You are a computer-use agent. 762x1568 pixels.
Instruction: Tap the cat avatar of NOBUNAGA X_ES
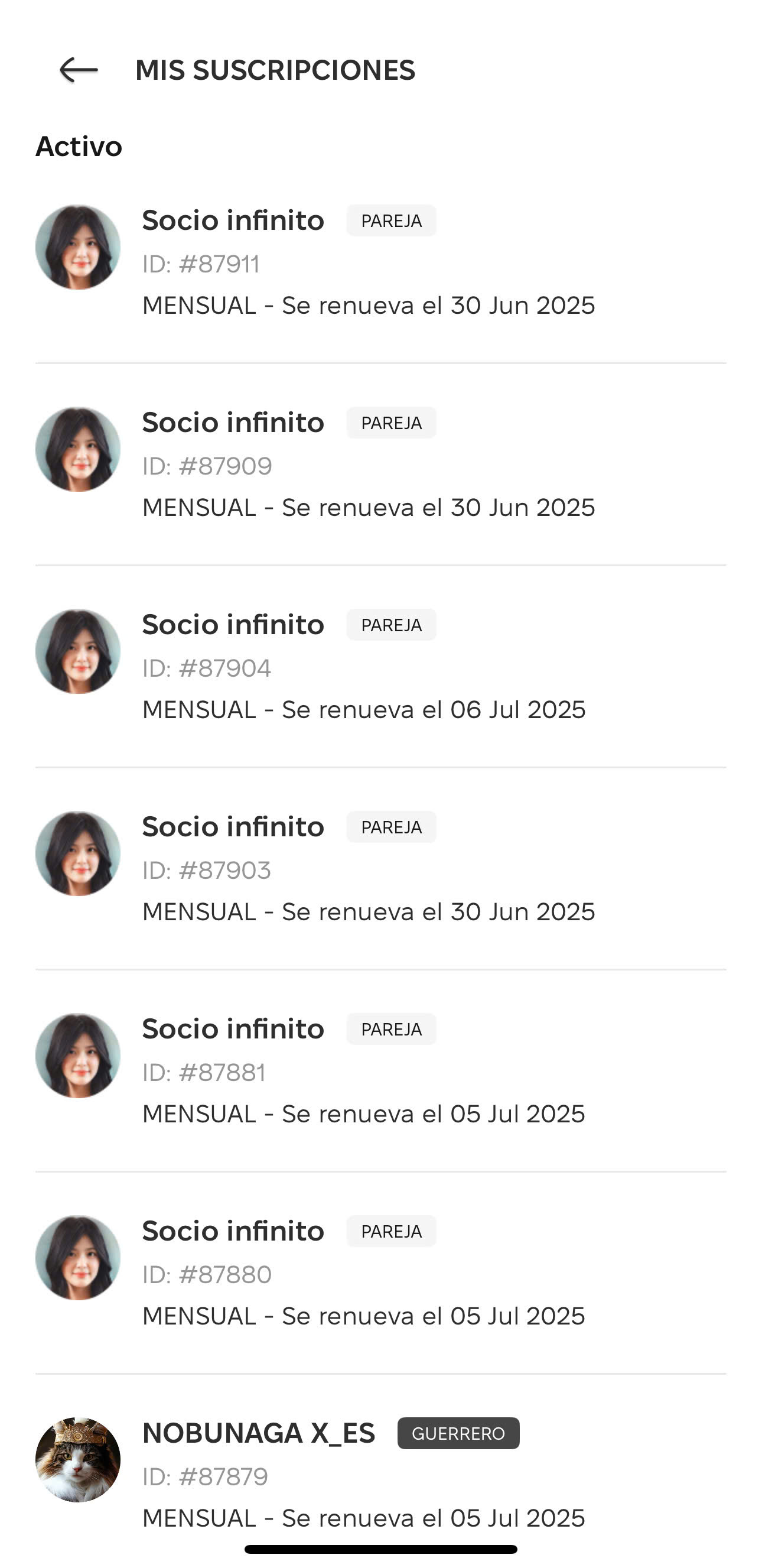pos(78,1460)
